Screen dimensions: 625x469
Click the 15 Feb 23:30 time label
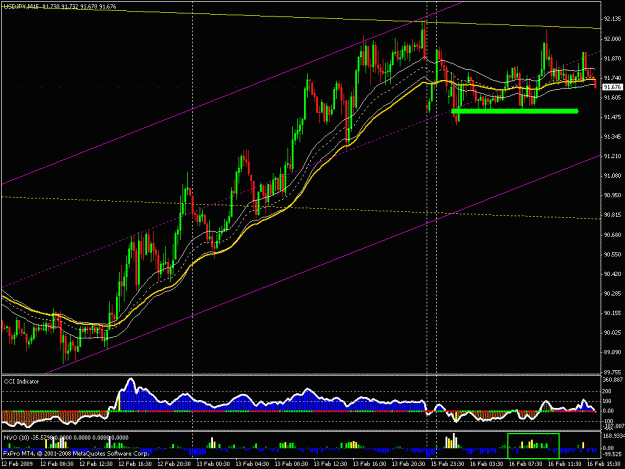tap(448, 464)
